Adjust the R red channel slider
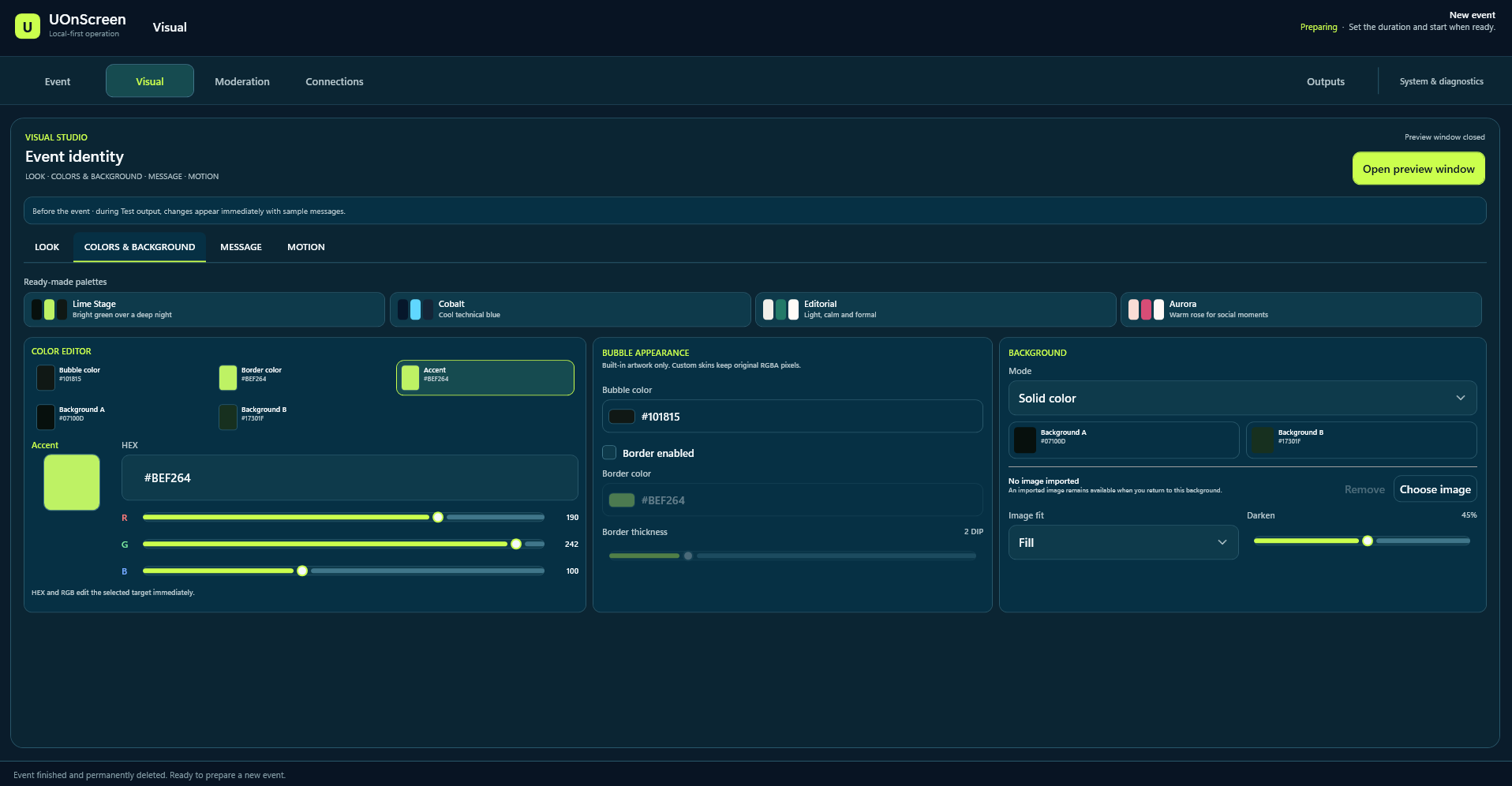Screen dimensions: 1512x786 (x=343, y=518)
